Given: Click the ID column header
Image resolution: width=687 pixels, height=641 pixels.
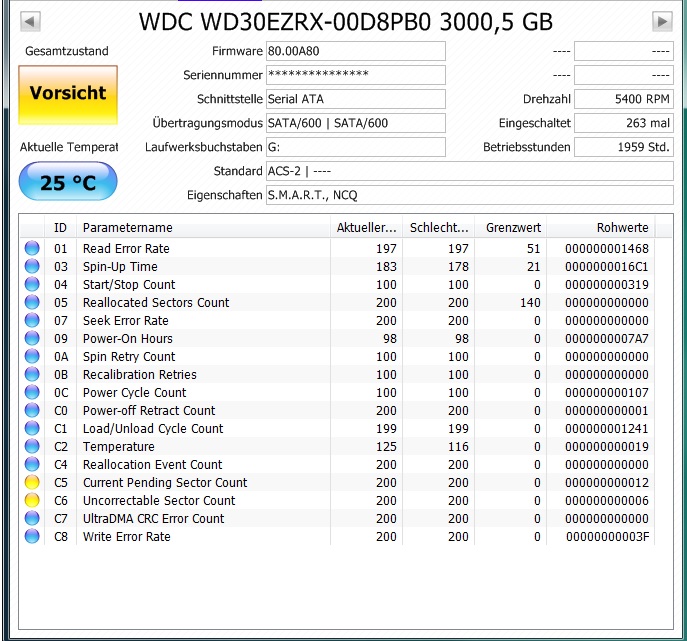Looking at the screenshot, I should tap(60, 228).
